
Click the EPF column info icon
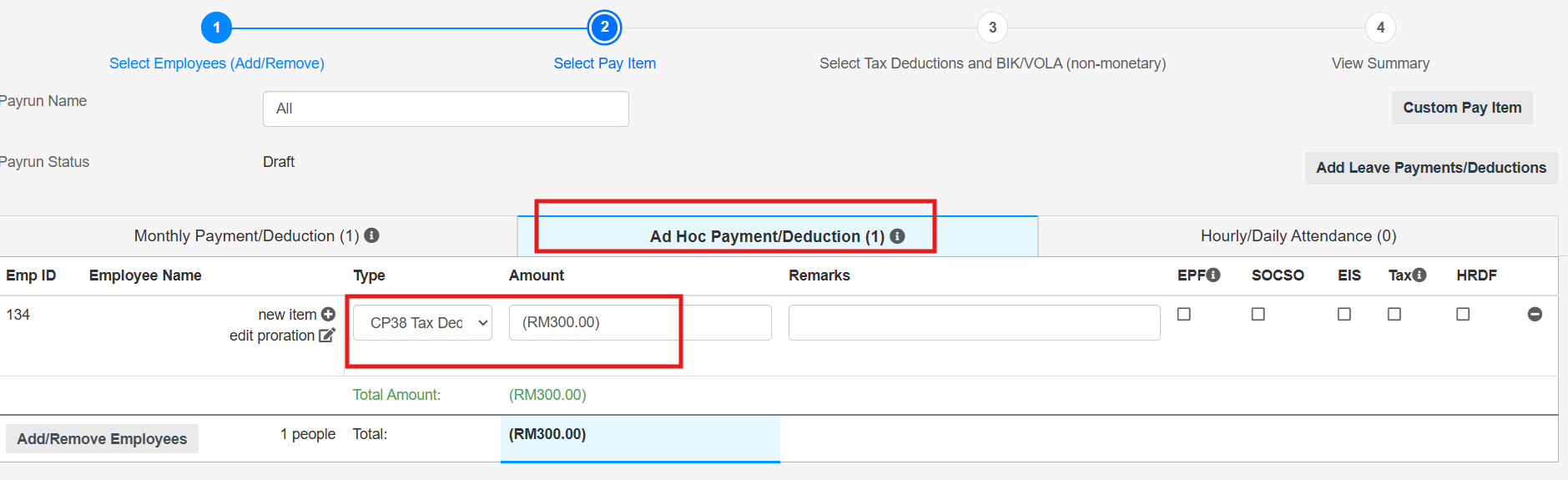(1213, 275)
